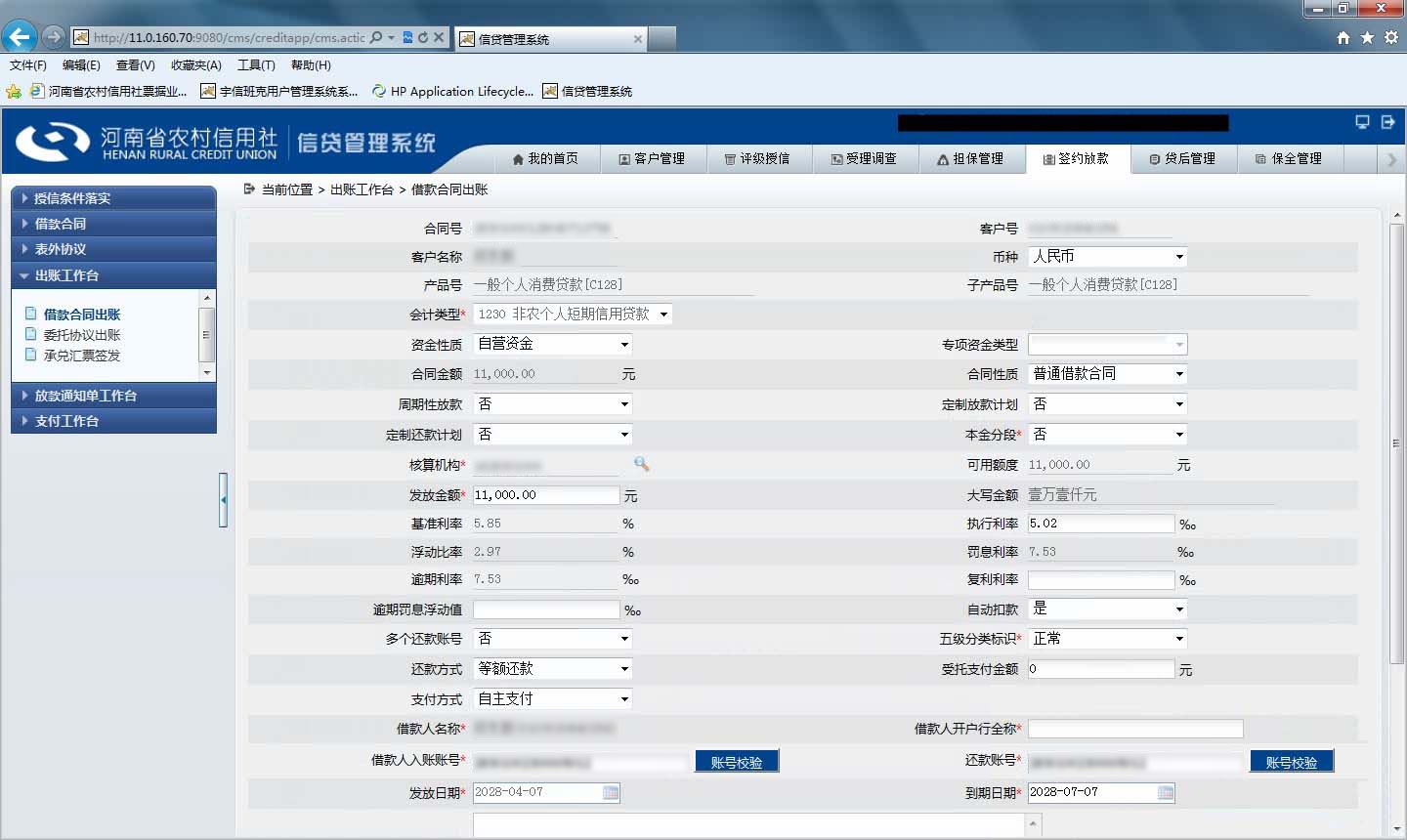Click the refresh icon in address bar
The height and width of the screenshot is (840, 1407).
pos(423,37)
